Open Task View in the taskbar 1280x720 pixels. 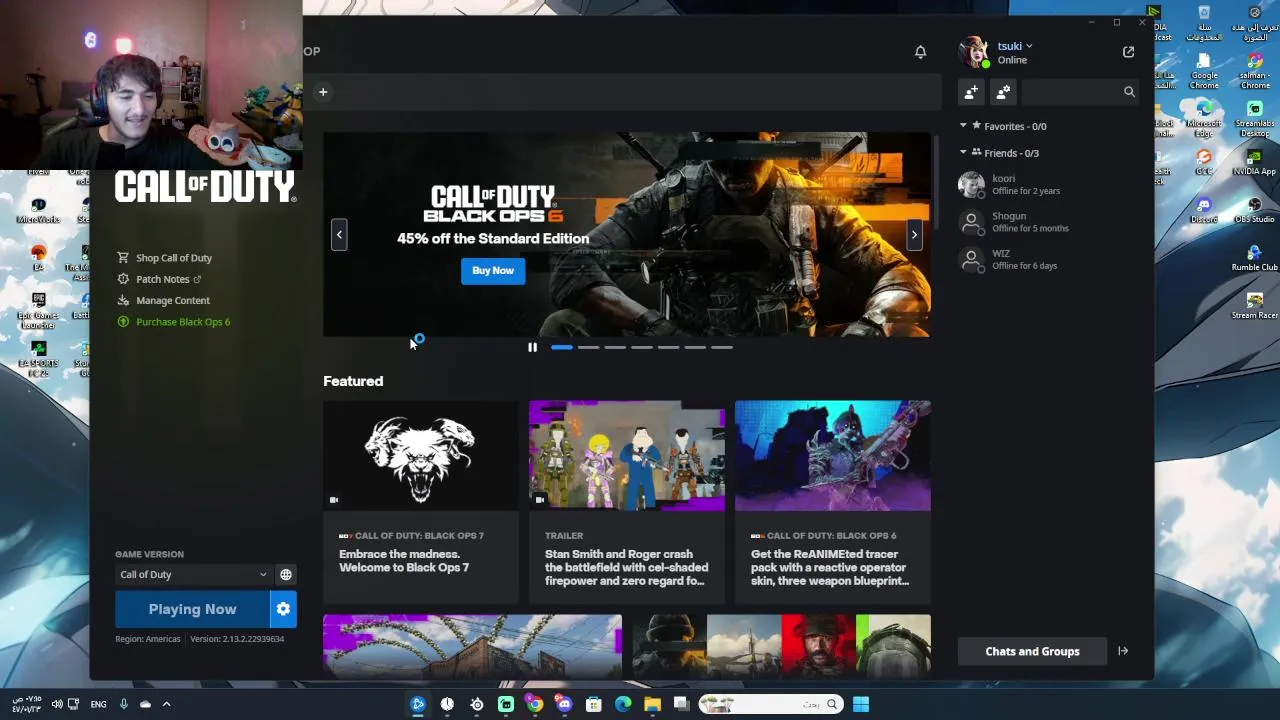tap(681, 704)
